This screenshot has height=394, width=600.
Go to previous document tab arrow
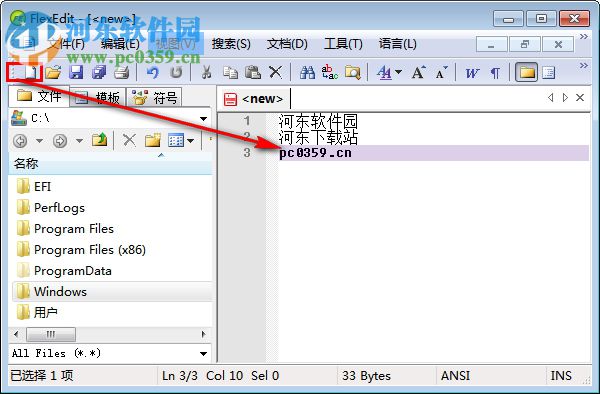point(551,98)
